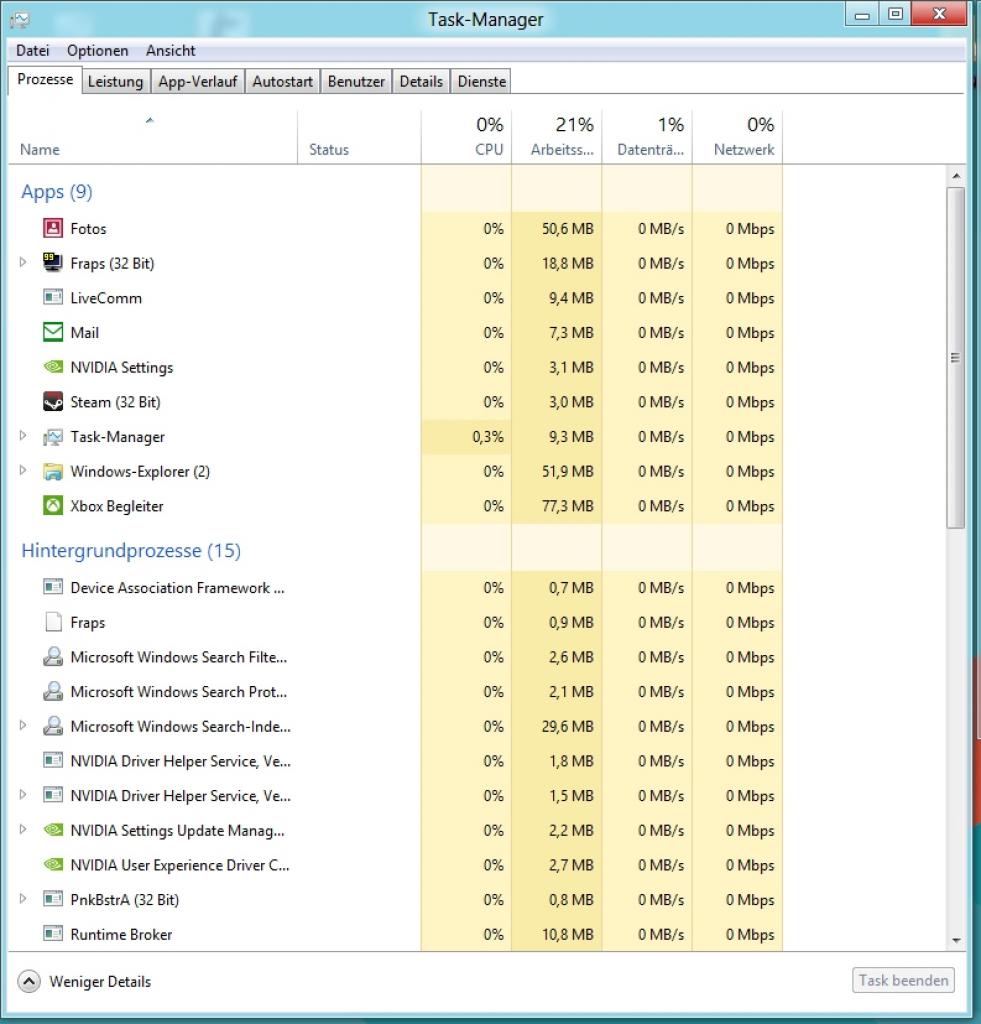Sort by Arbeitss... memory column header
This screenshot has height=1024, width=981.
tap(556, 137)
